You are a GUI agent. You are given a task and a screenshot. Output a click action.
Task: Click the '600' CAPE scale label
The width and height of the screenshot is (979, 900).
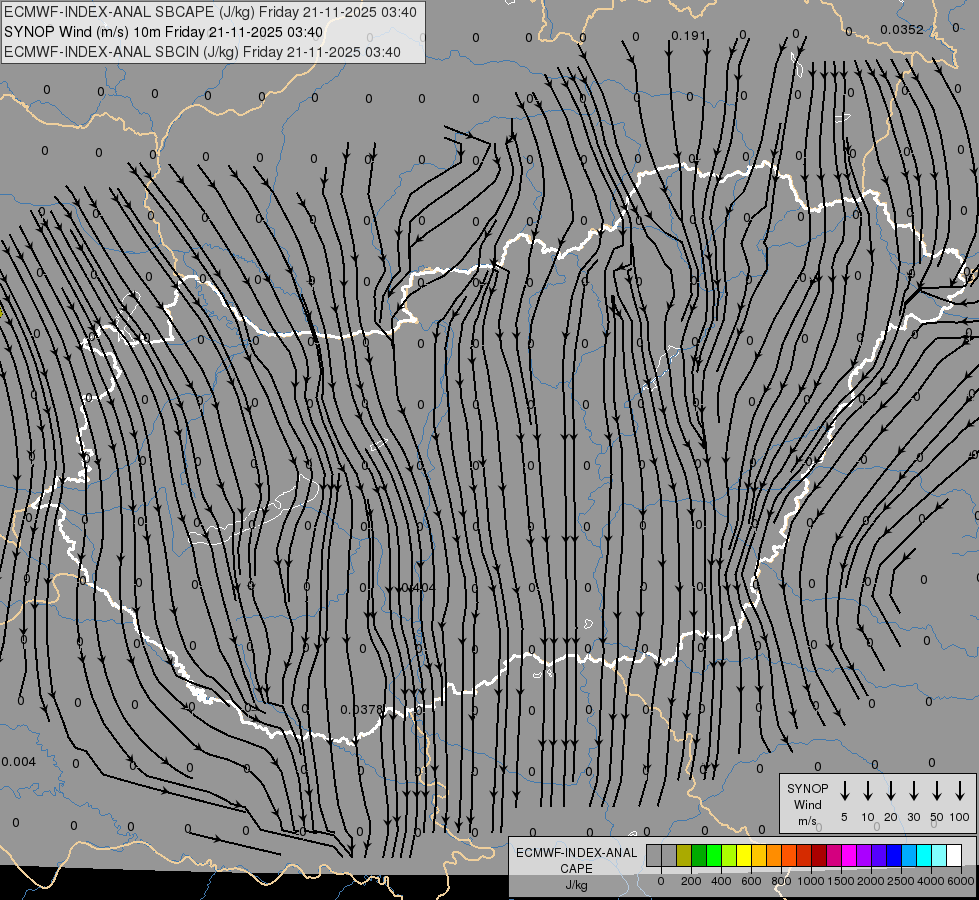[x=751, y=881]
